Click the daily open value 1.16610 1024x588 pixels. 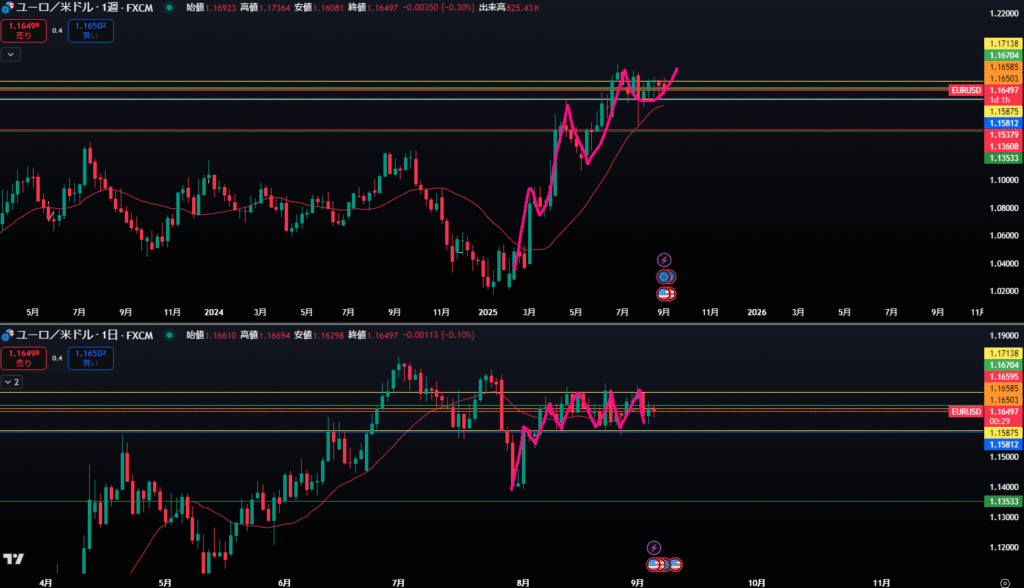coord(221,335)
